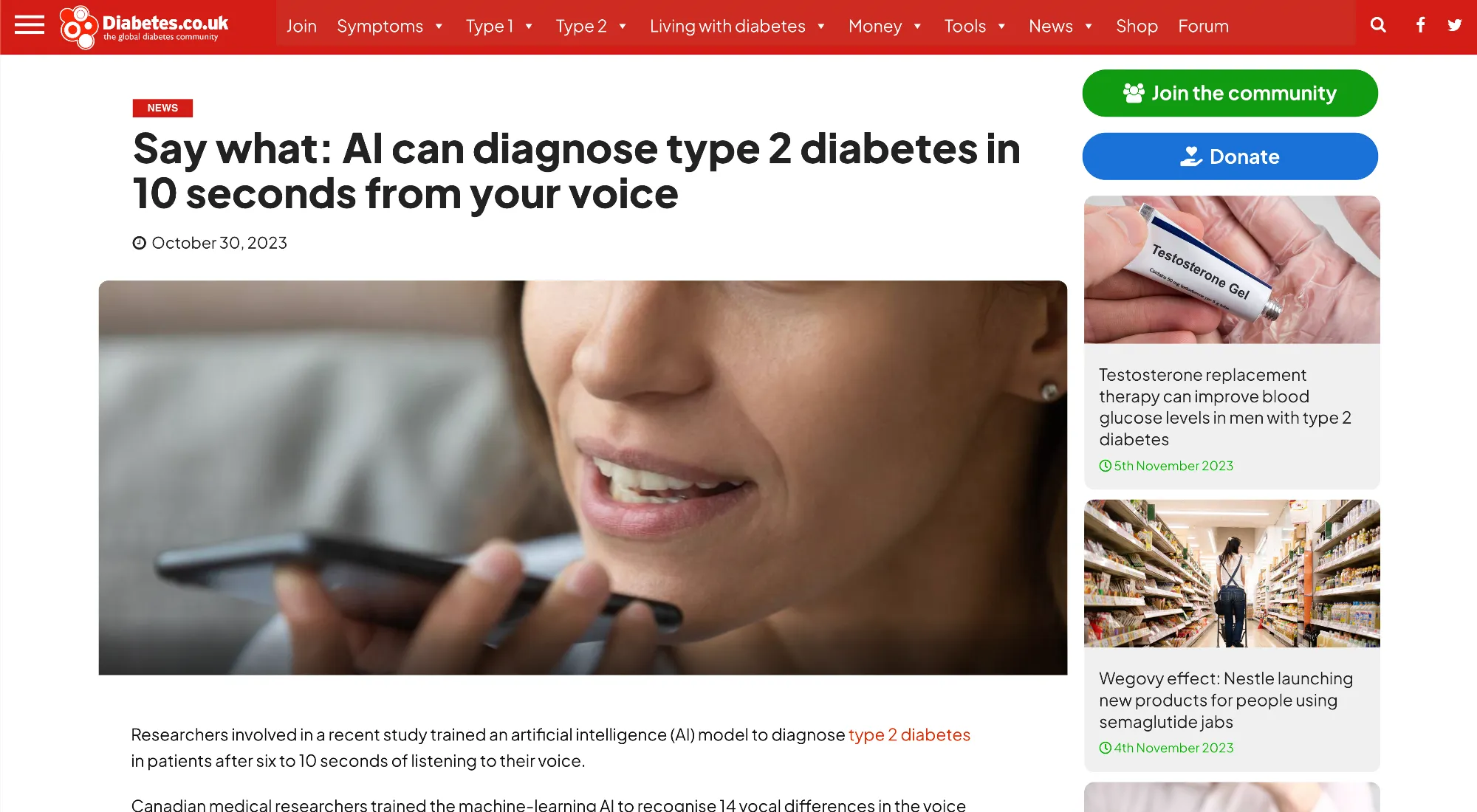The image size is (1477, 812).
Task: Click the hand icon in Donate button
Action: [x=1191, y=156]
